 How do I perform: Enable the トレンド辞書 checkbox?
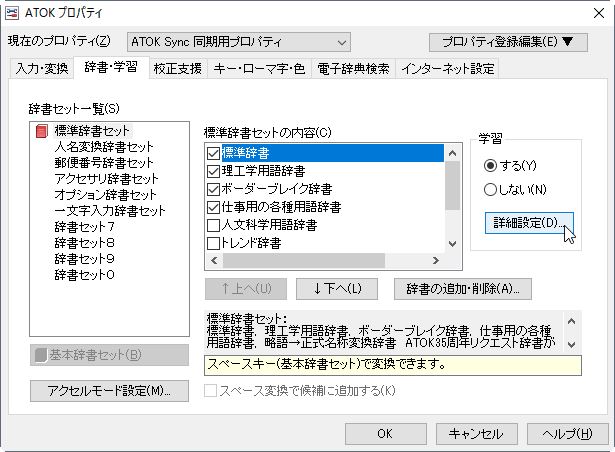pyautogui.click(x=213, y=243)
